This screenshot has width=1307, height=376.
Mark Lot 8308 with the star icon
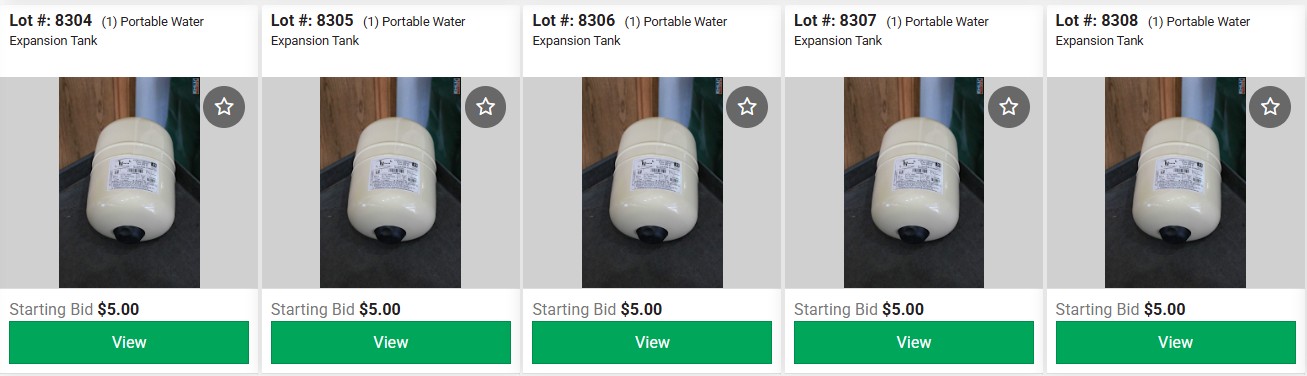[x=1270, y=107]
